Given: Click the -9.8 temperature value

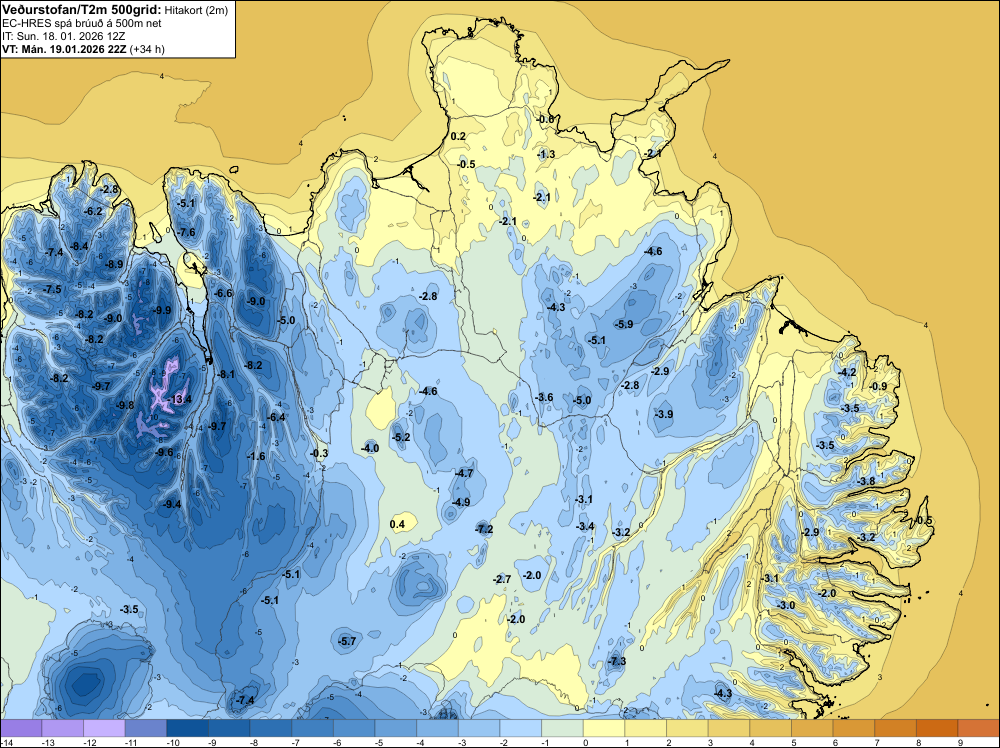Looking at the screenshot, I should pyautogui.click(x=125, y=405).
